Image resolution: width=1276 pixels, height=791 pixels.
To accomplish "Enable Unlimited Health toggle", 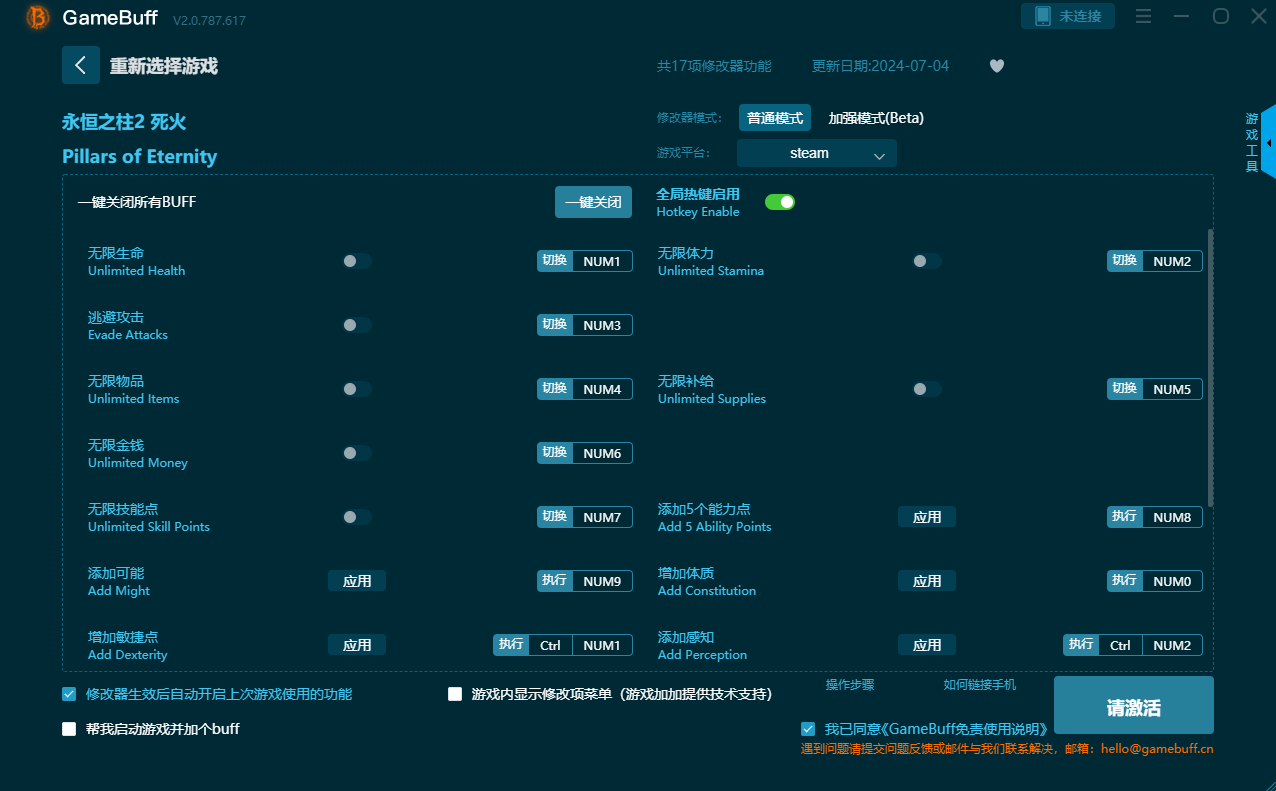I will click(357, 261).
